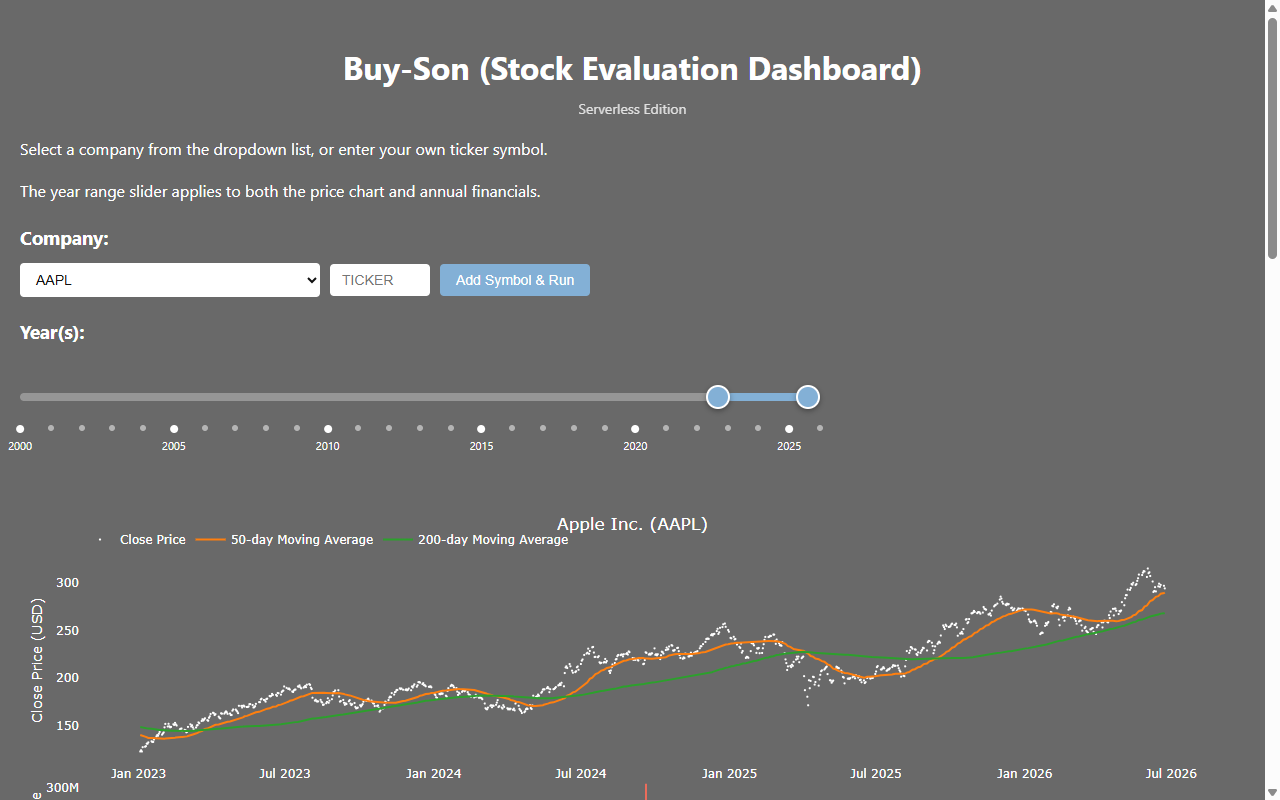Click the Year(s): label

coord(52,332)
